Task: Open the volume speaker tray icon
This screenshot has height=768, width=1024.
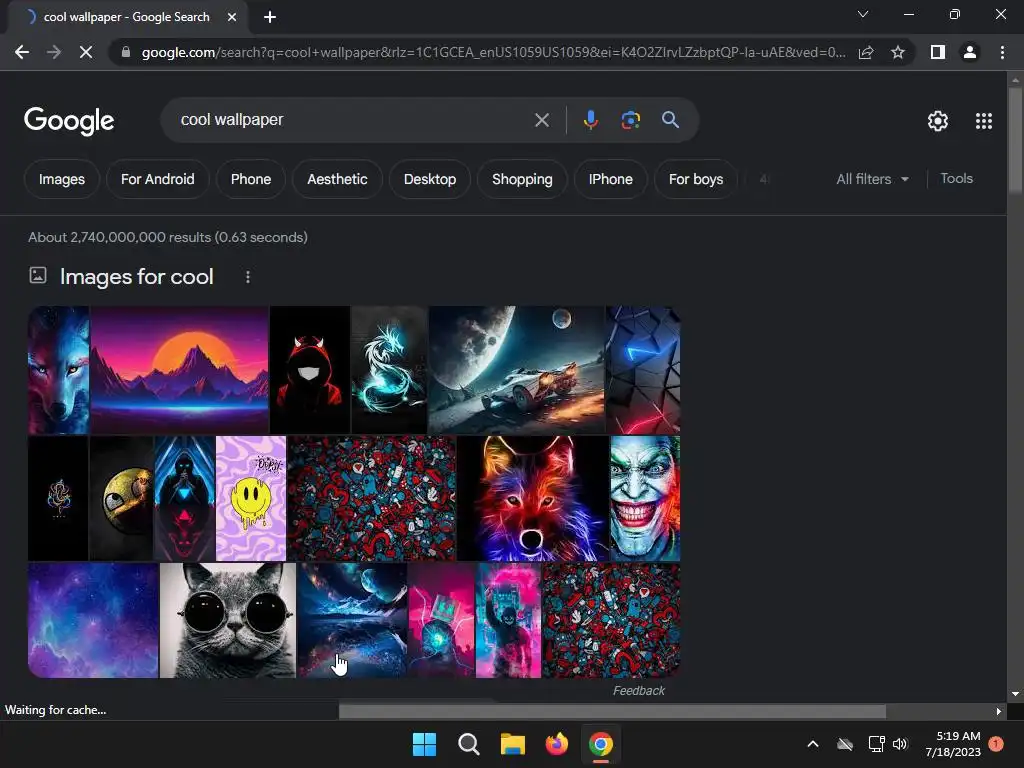Action: tap(900, 744)
